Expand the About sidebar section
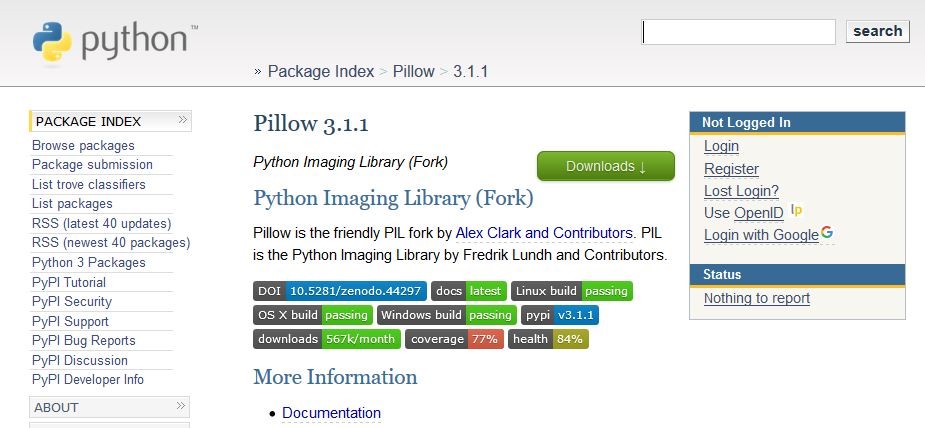This screenshot has height=428, width=925. (x=182, y=407)
